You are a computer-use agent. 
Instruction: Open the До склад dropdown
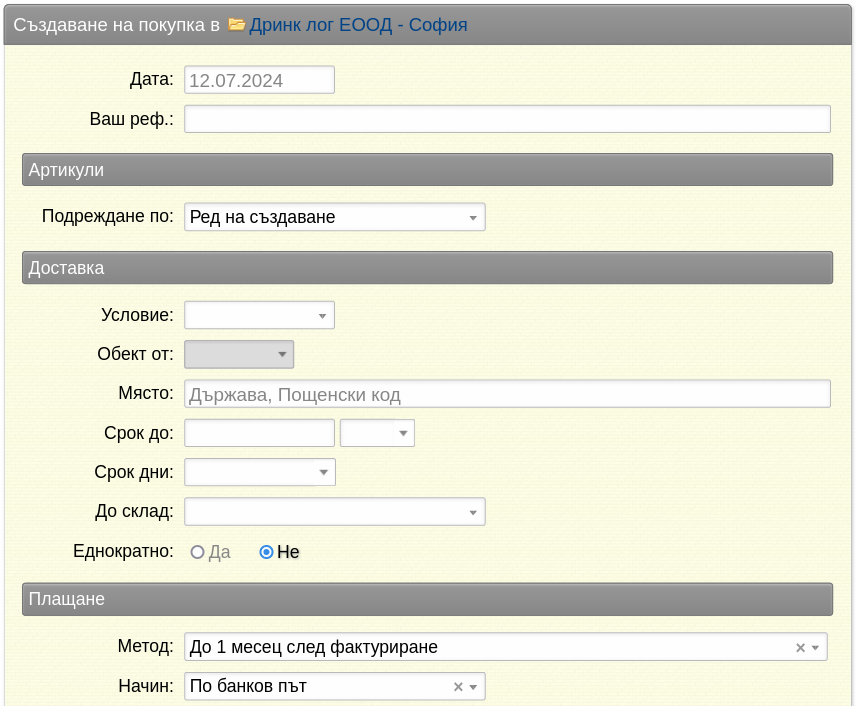coord(335,512)
